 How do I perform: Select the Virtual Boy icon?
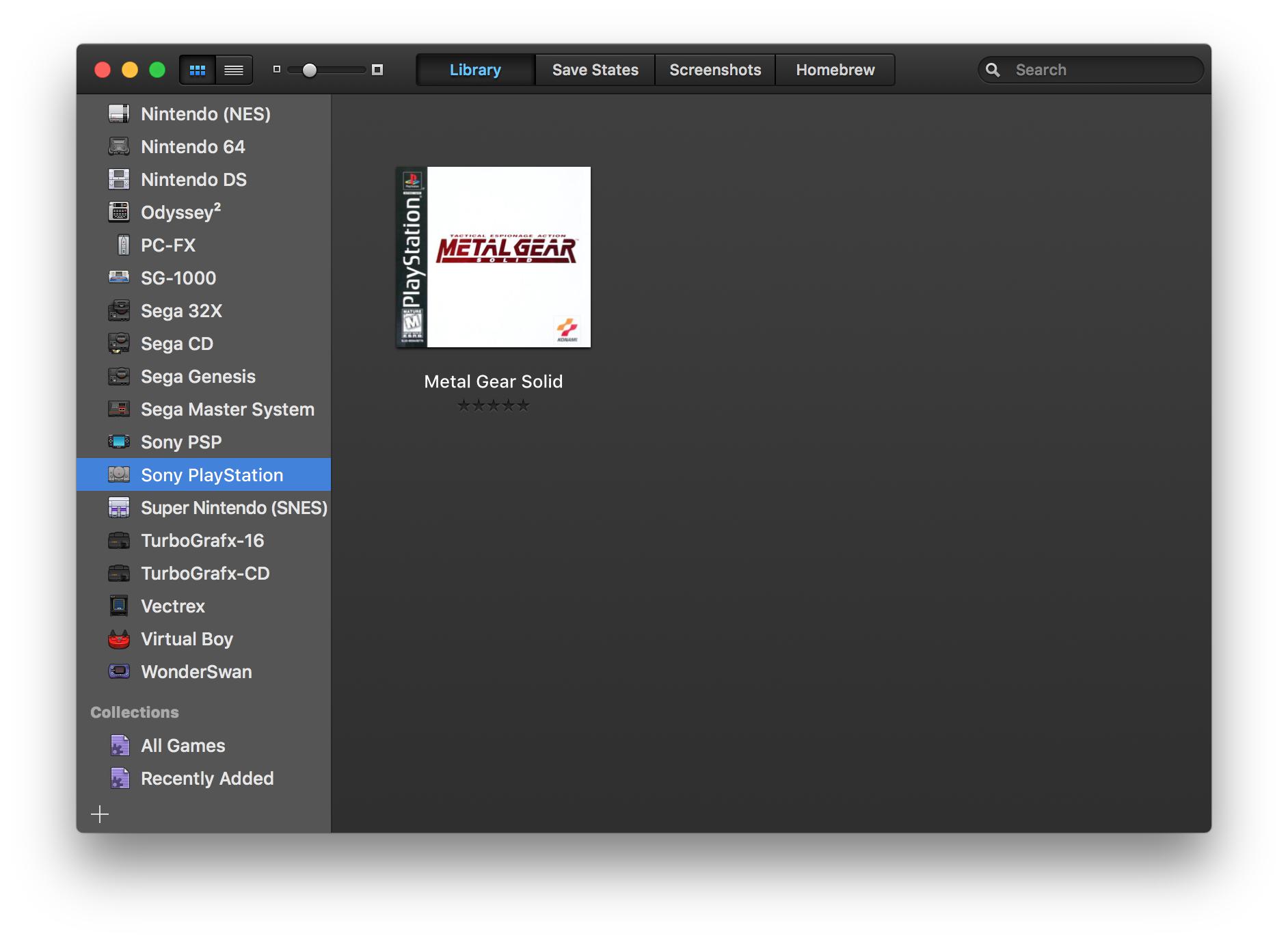(120, 638)
